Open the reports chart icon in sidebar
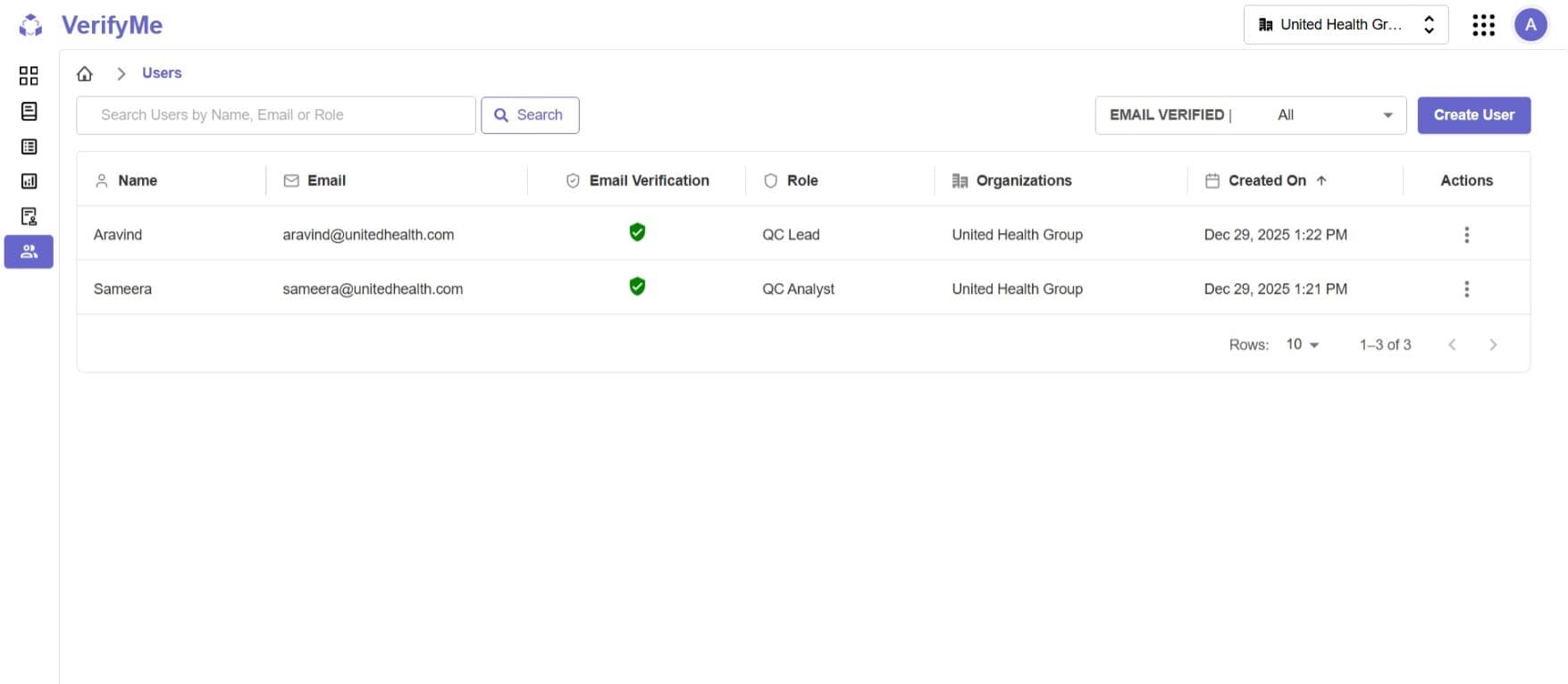The width and height of the screenshot is (1568, 684). 29,181
